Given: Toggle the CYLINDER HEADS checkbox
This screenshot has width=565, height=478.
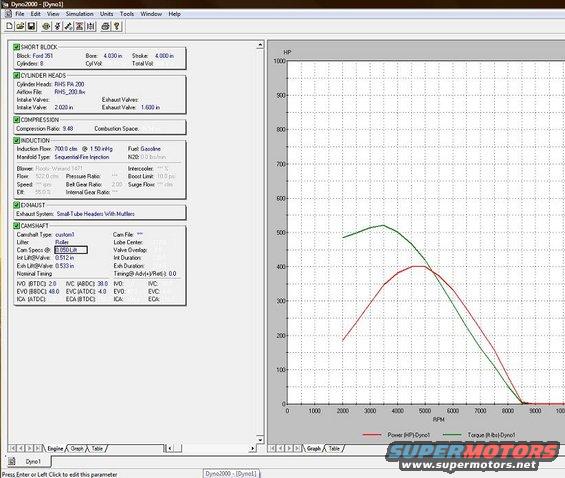Looking at the screenshot, I should tap(16, 75).
